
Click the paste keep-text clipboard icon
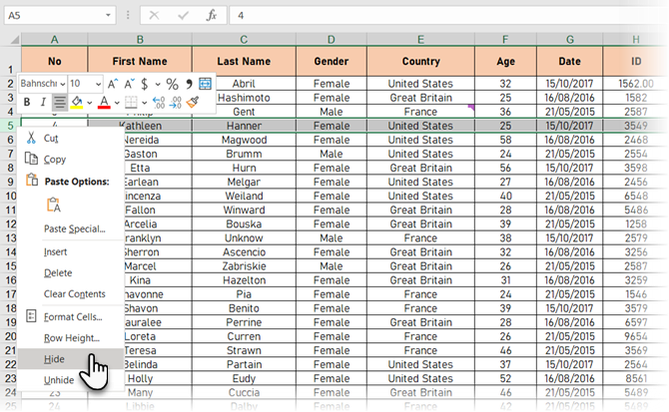tap(54, 205)
